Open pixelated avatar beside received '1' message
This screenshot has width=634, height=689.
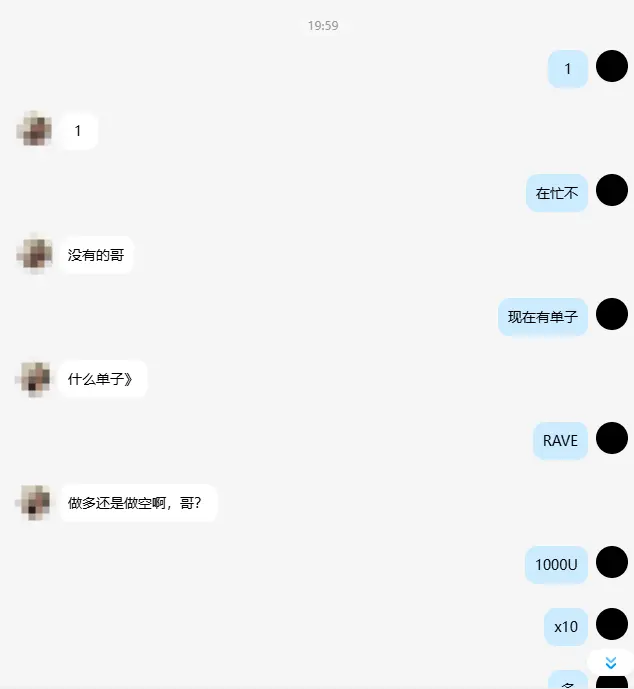tap(35, 130)
